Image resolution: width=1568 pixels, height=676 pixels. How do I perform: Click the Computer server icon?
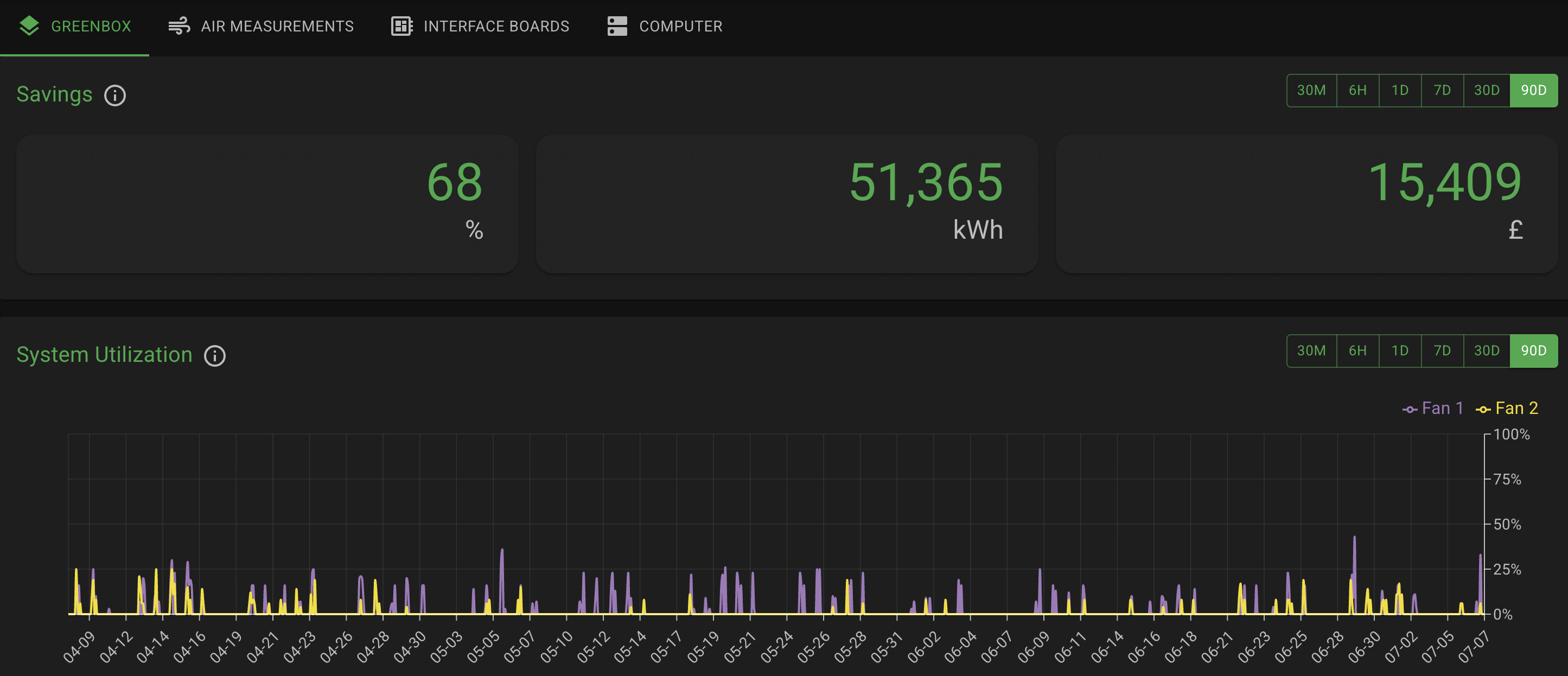(x=617, y=26)
